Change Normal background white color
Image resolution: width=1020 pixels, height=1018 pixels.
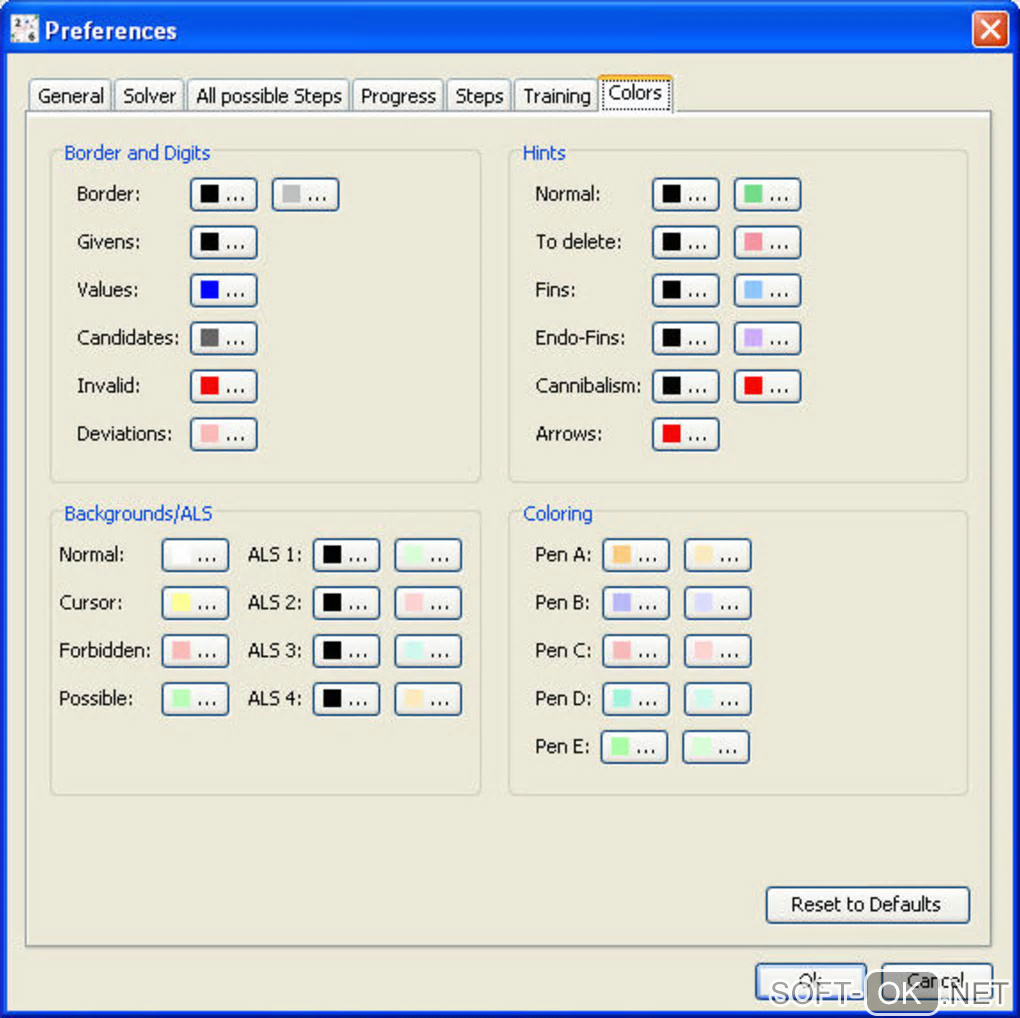[x=195, y=556]
